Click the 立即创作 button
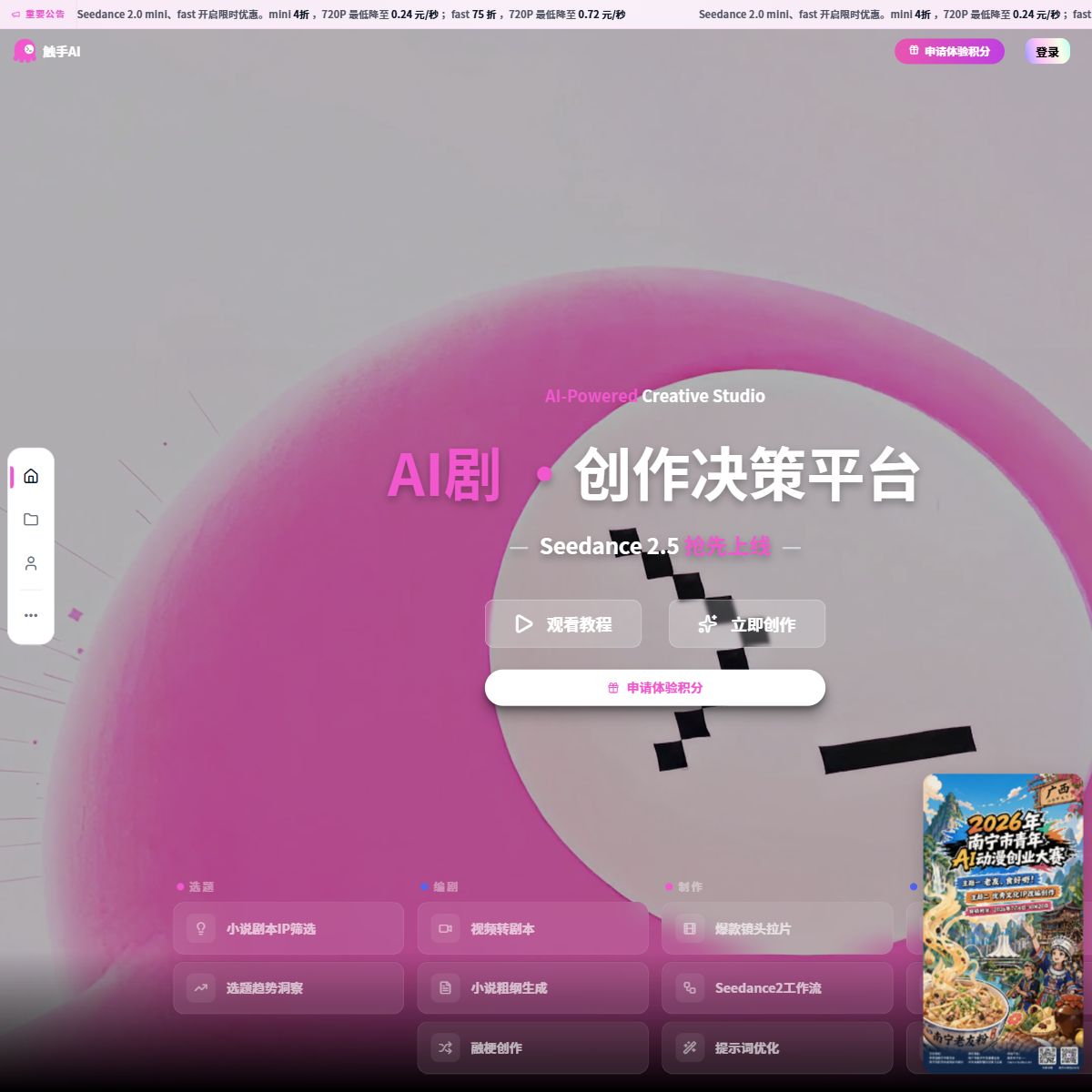This screenshot has height=1092, width=1092. click(x=747, y=624)
